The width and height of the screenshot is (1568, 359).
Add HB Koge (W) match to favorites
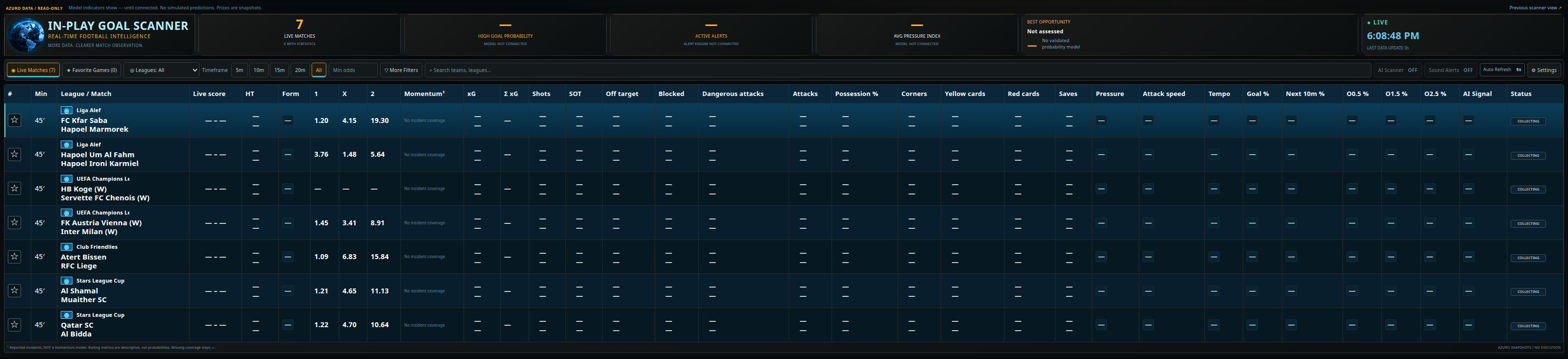[x=15, y=189]
